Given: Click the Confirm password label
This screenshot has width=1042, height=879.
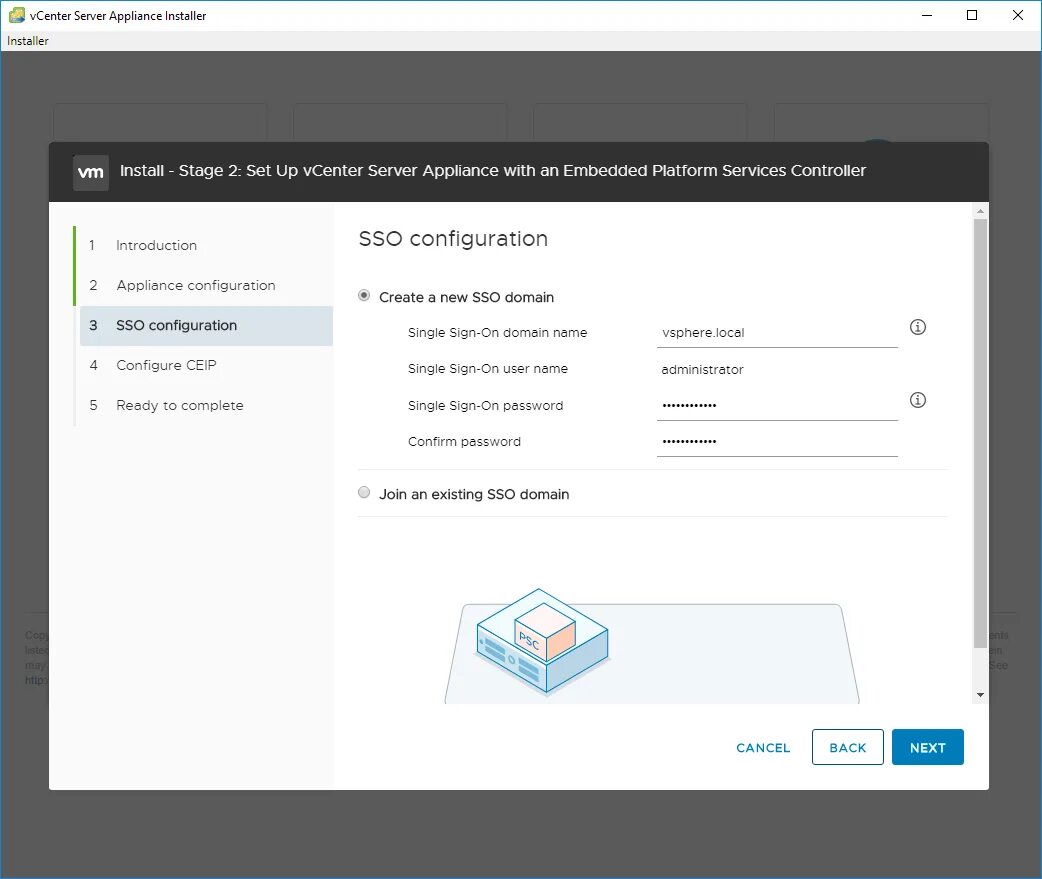Looking at the screenshot, I should tap(464, 442).
